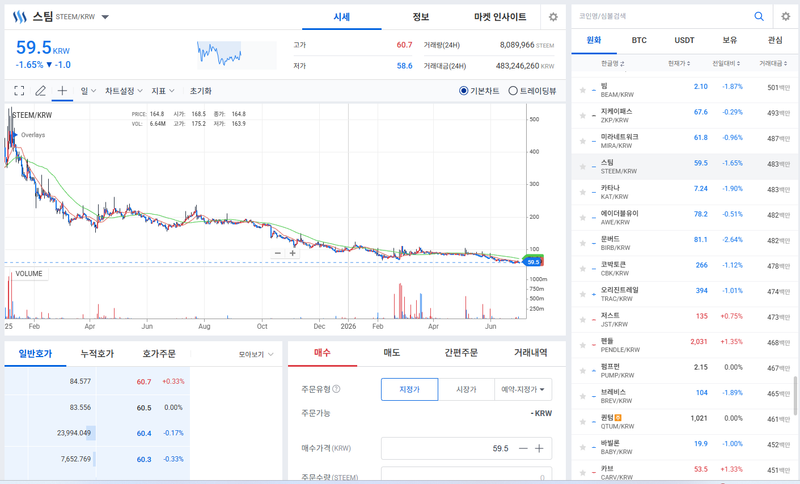This screenshot has width=800, height=484.
Task: Sort coin list by 전일대비
Action: click(726, 63)
